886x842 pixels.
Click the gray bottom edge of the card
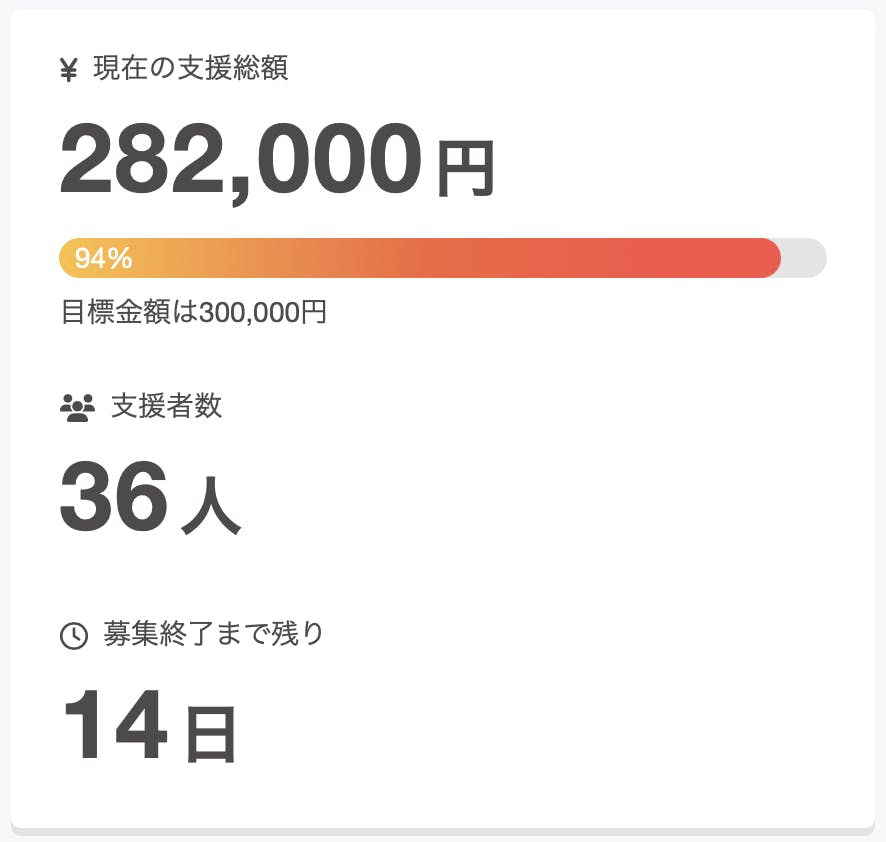coord(443,831)
